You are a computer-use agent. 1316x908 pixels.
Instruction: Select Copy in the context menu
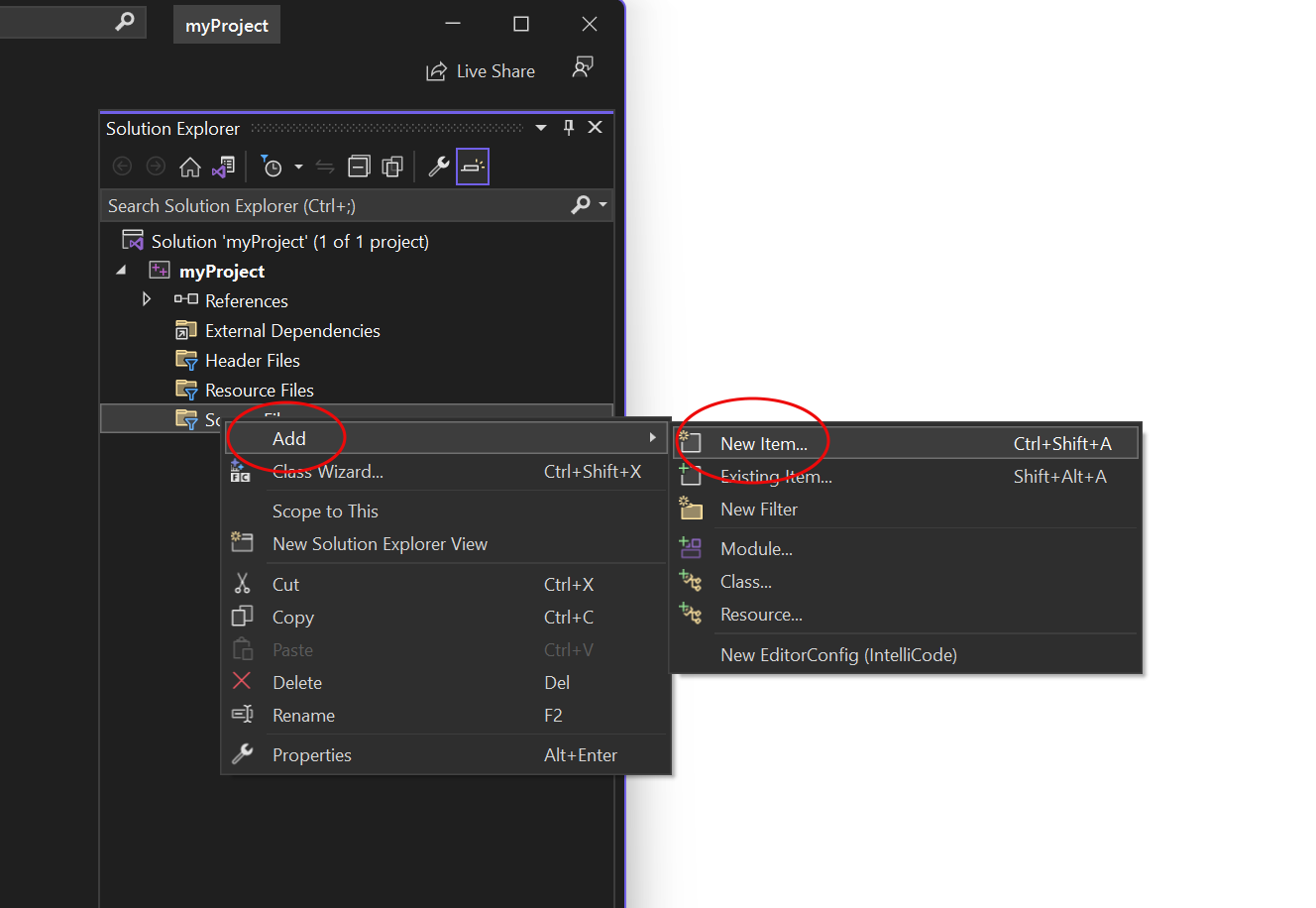tap(445, 618)
